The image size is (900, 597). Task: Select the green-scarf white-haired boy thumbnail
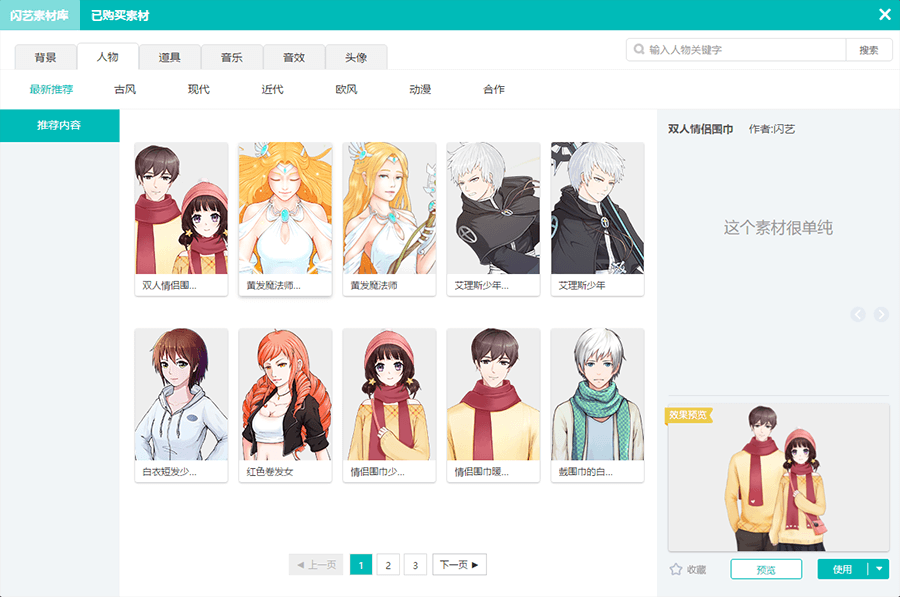coord(598,405)
